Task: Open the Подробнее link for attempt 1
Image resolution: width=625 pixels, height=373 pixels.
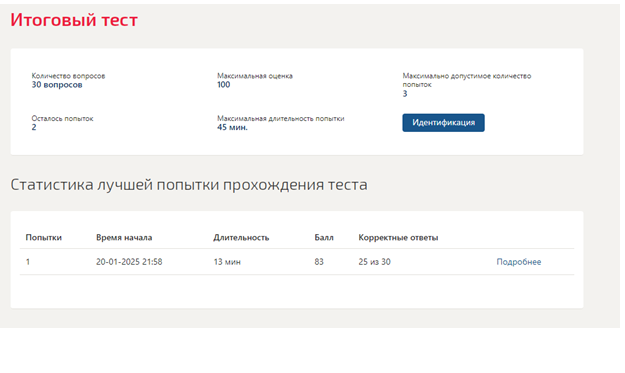Action: pos(519,262)
